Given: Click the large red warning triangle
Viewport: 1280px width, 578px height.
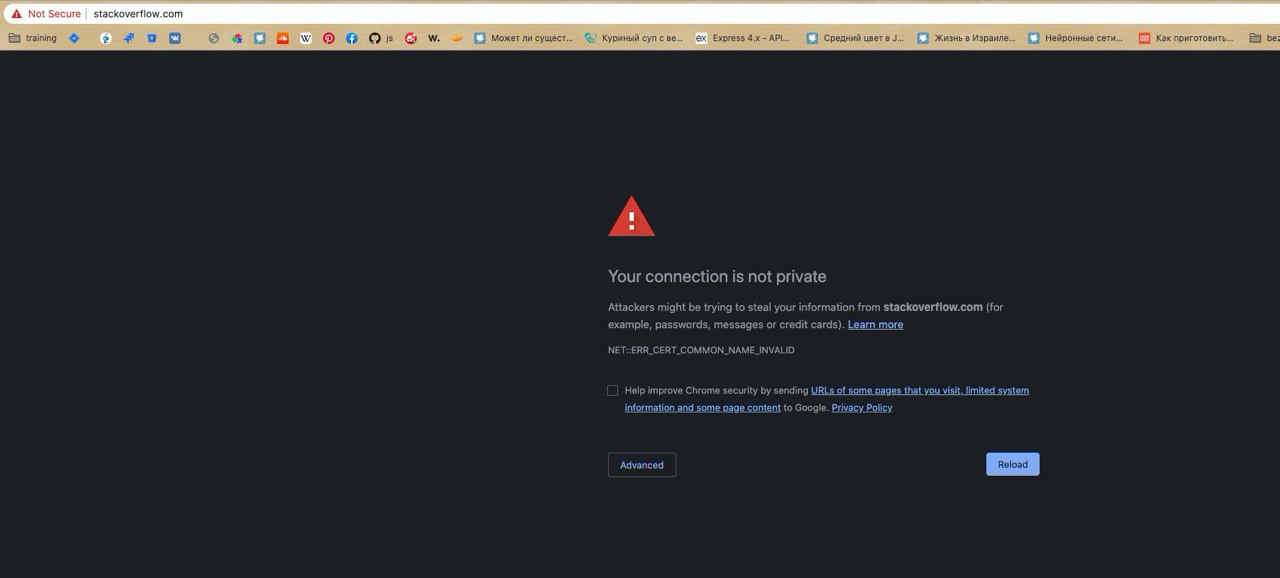Looking at the screenshot, I should pyautogui.click(x=631, y=217).
